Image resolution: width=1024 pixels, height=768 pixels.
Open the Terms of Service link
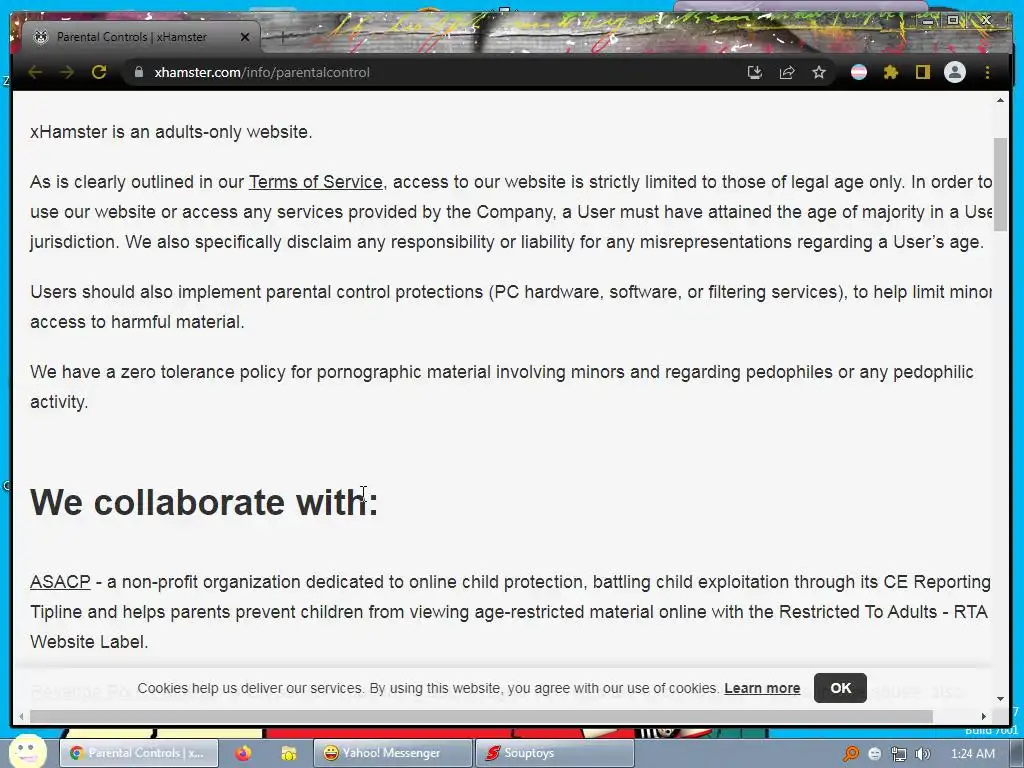click(x=315, y=182)
